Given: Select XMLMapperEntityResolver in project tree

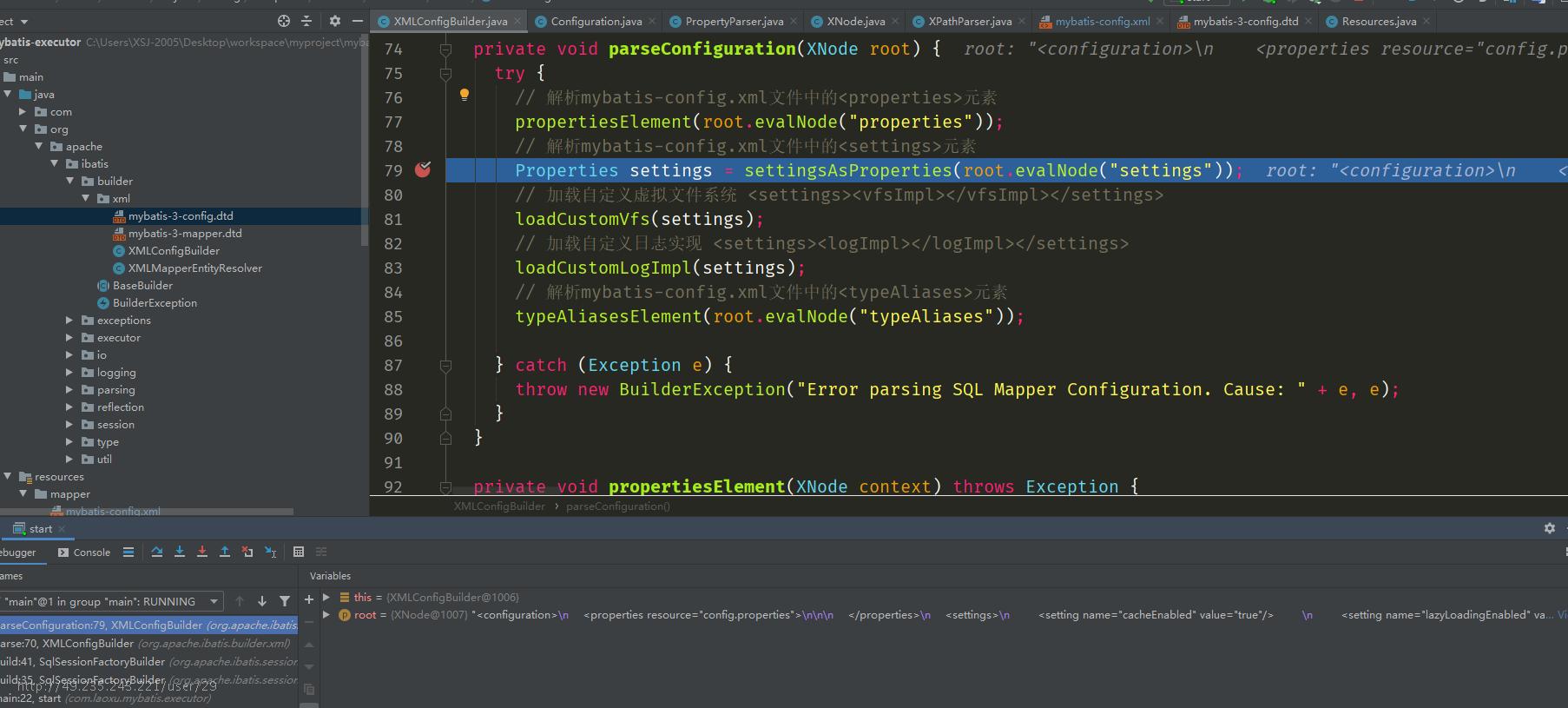Looking at the screenshot, I should coord(194,268).
